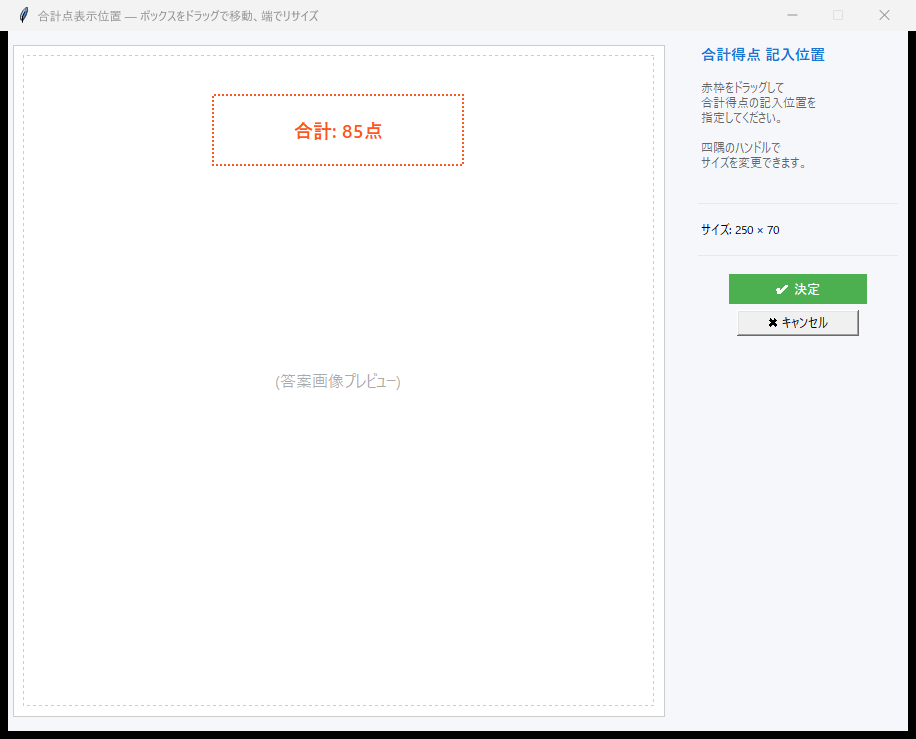
Task: Click the bottom-left corner handle of the score box
Action: coord(212,164)
